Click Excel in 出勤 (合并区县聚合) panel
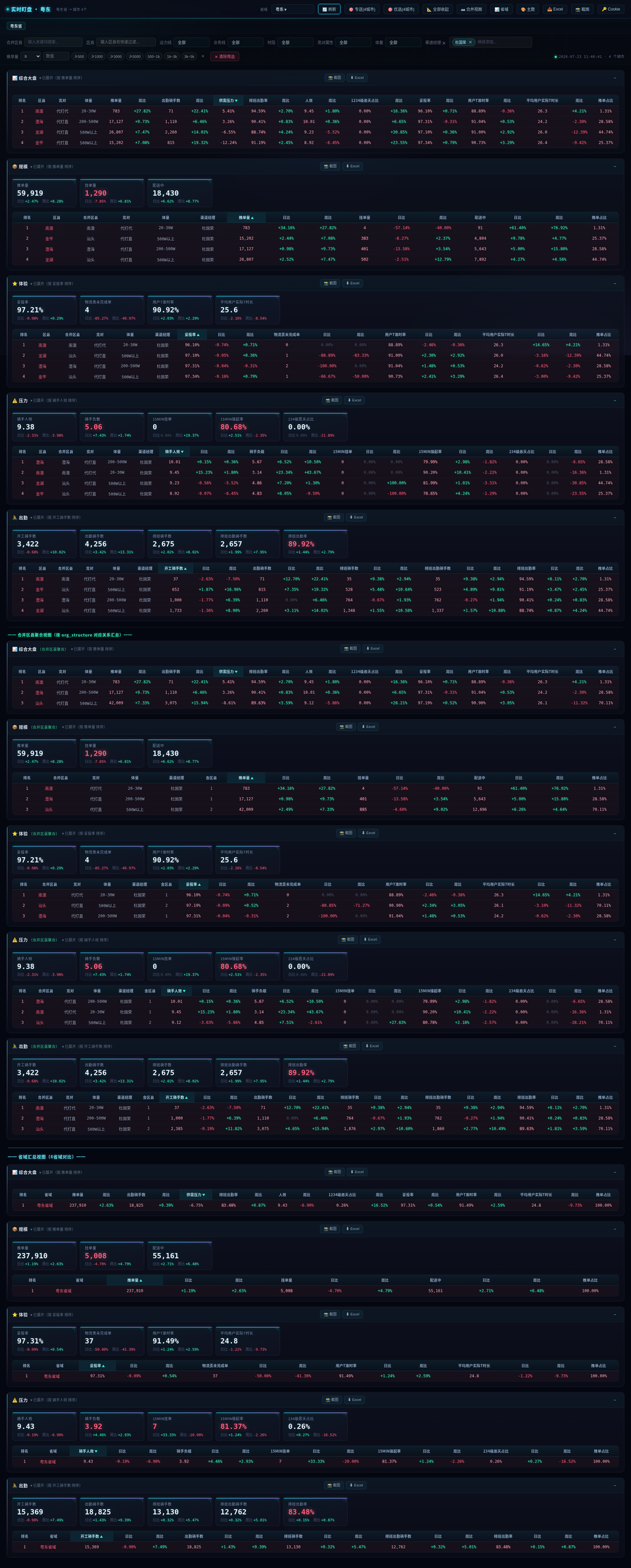The image size is (631, 1568). pos(372,1046)
